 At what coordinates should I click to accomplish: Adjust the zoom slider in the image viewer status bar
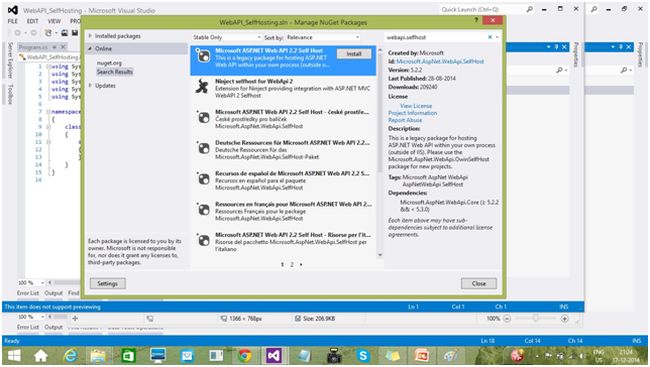[x=536, y=318]
